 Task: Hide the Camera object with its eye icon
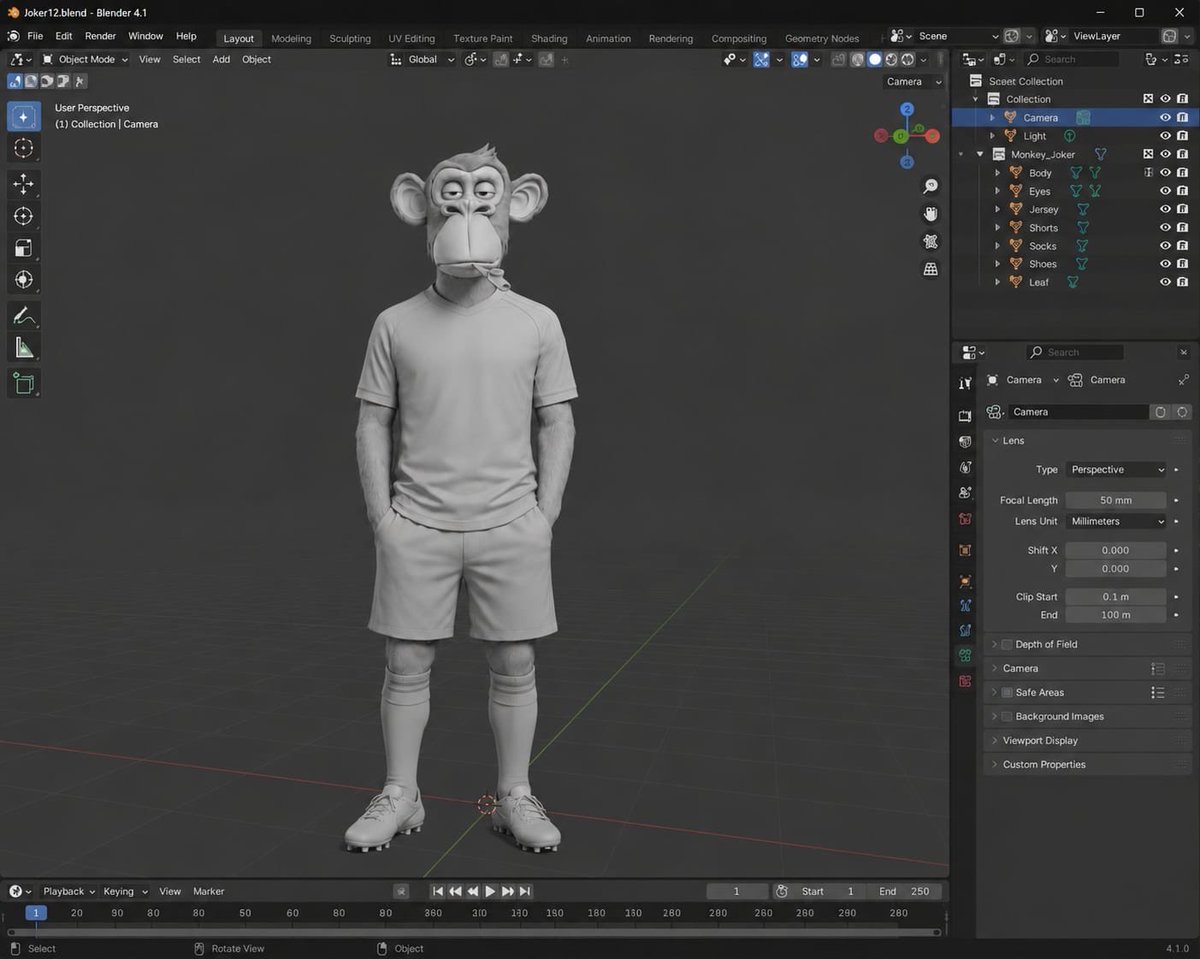(x=1165, y=118)
